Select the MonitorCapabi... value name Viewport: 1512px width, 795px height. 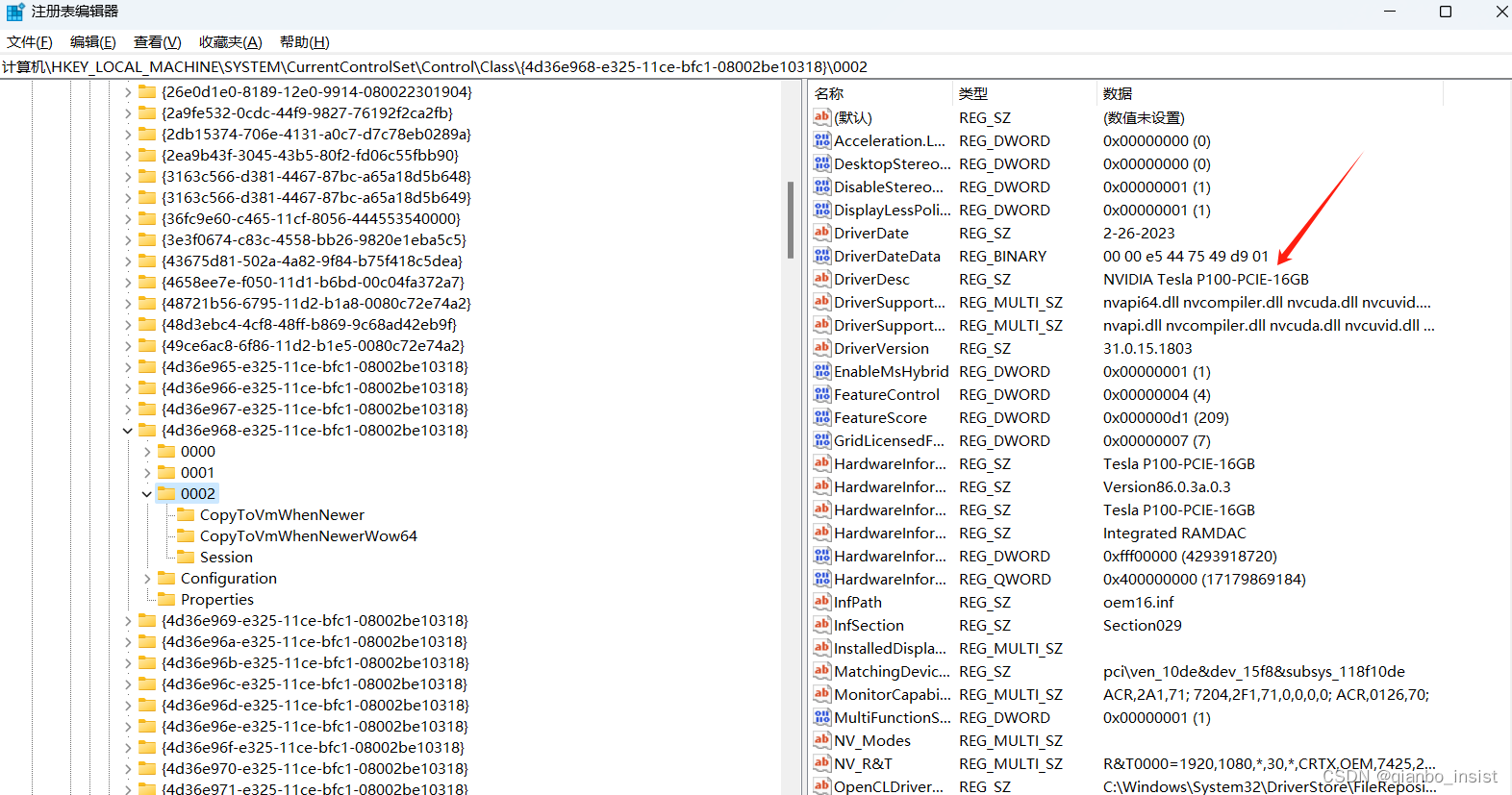pyautogui.click(x=893, y=695)
